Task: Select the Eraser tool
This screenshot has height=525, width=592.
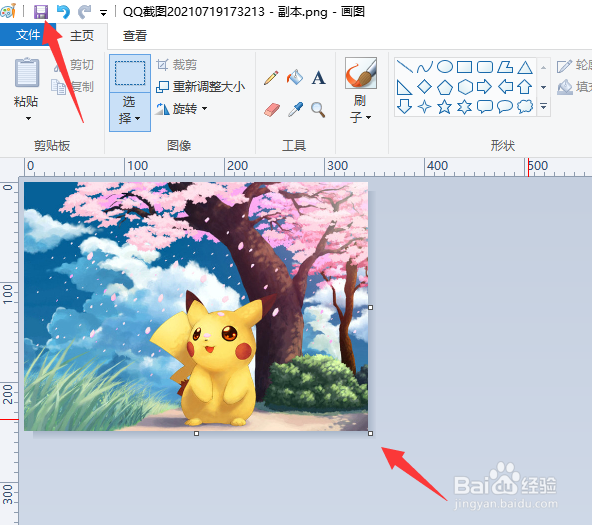Action: click(272, 110)
